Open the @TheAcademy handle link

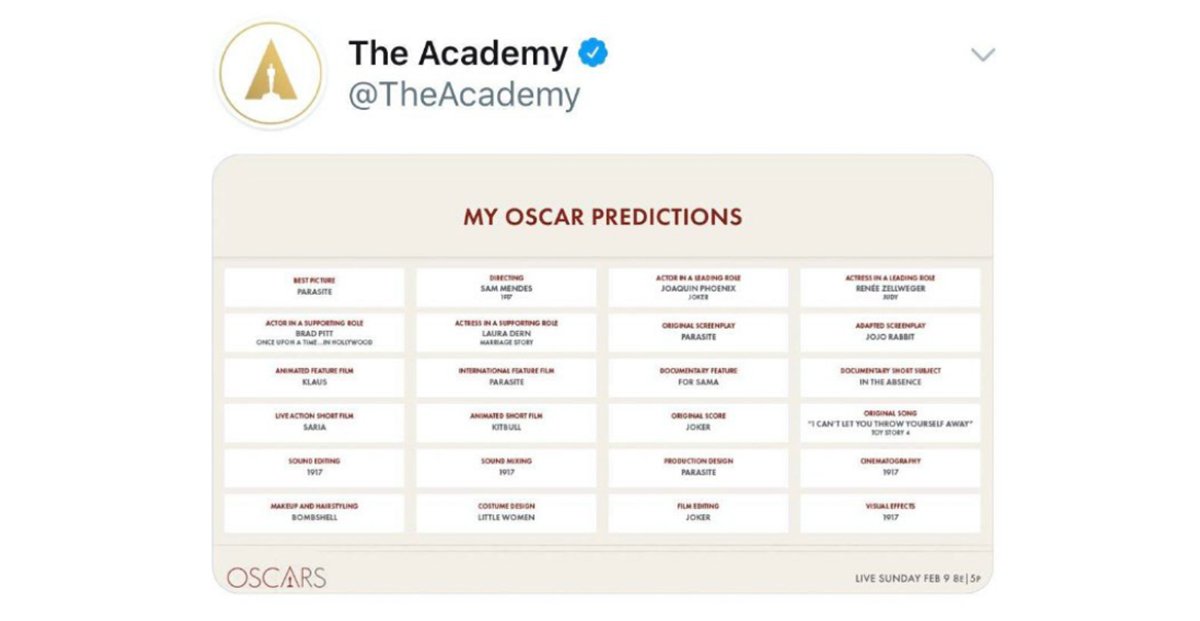[x=463, y=95]
